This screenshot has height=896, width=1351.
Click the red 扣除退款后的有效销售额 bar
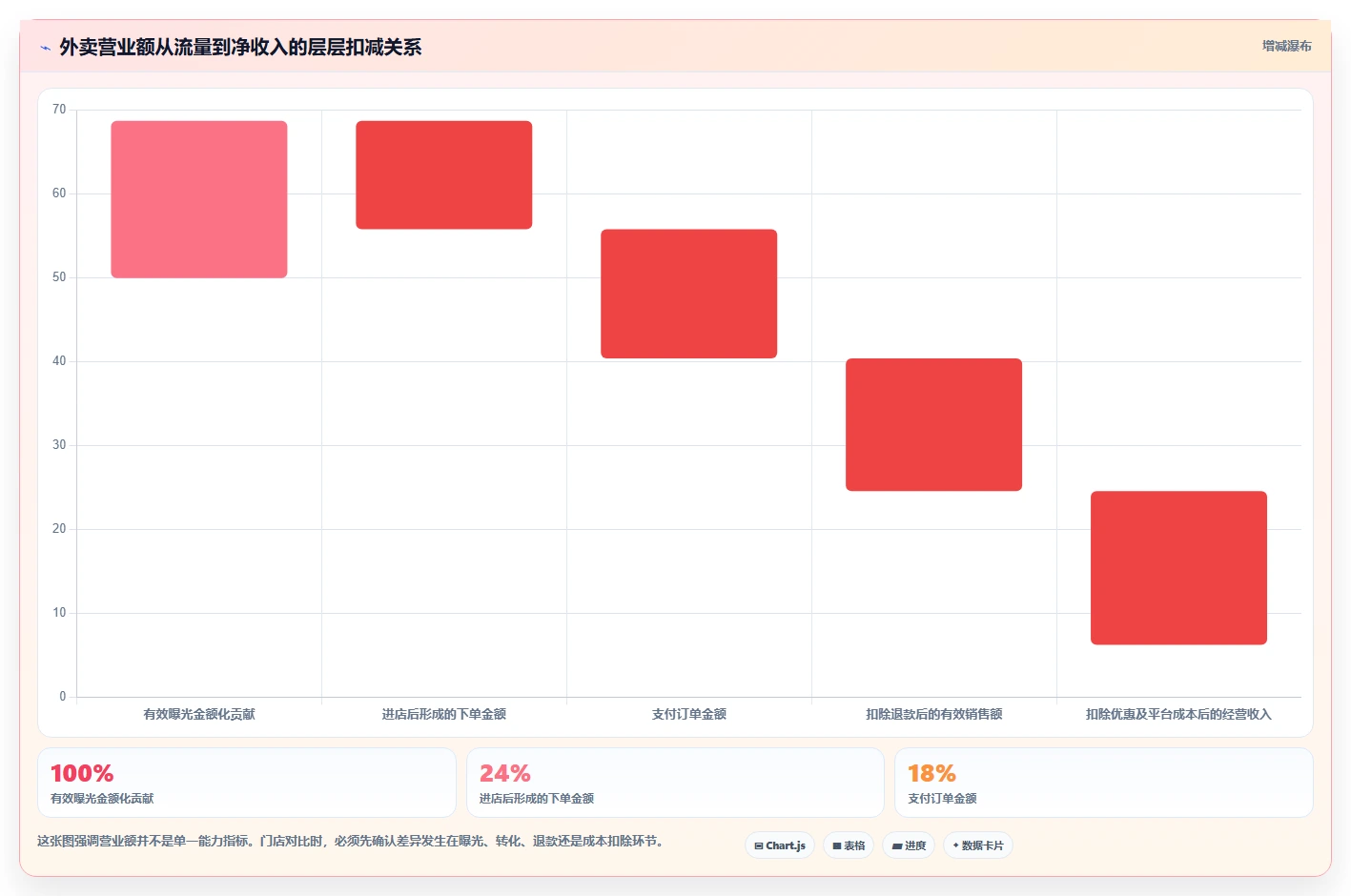934,424
